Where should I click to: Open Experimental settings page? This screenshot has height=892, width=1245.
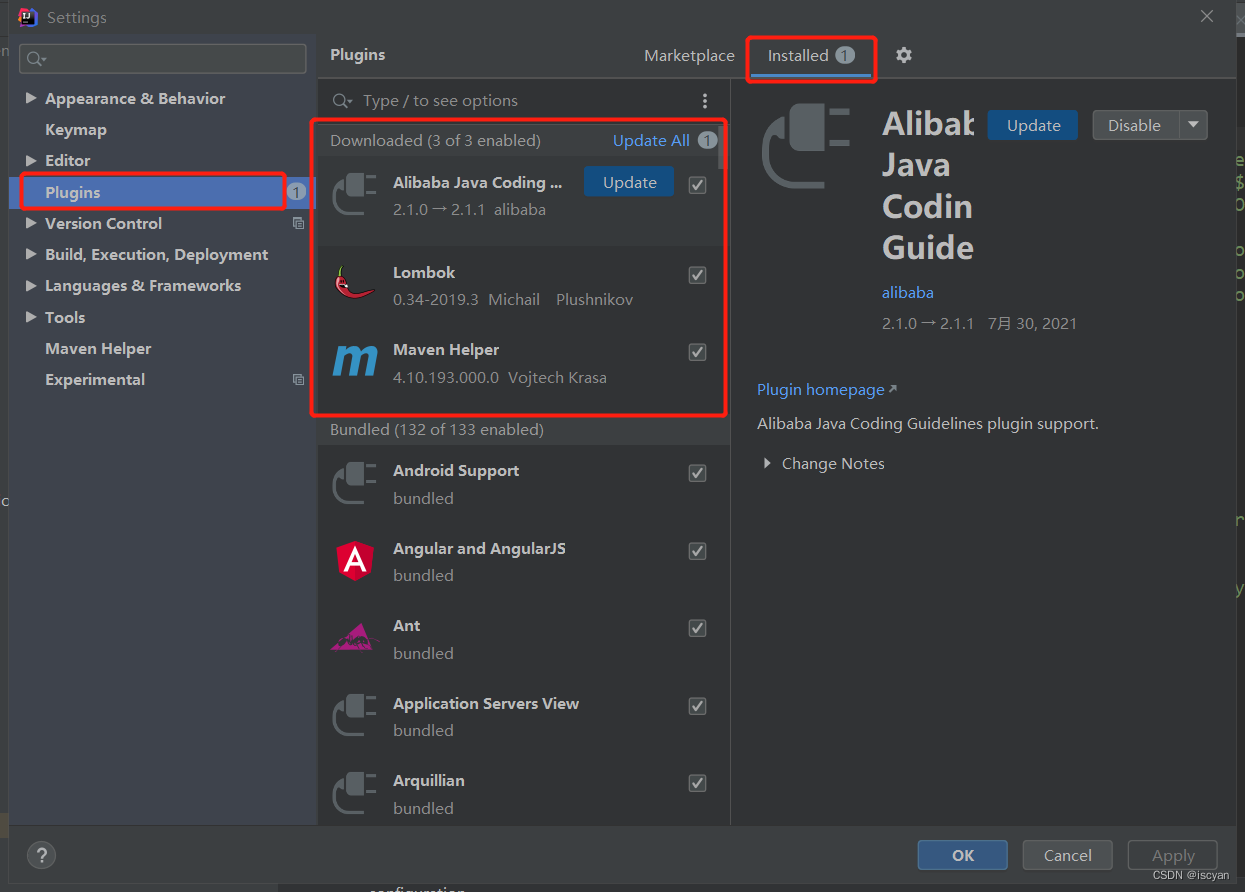pyautogui.click(x=95, y=380)
